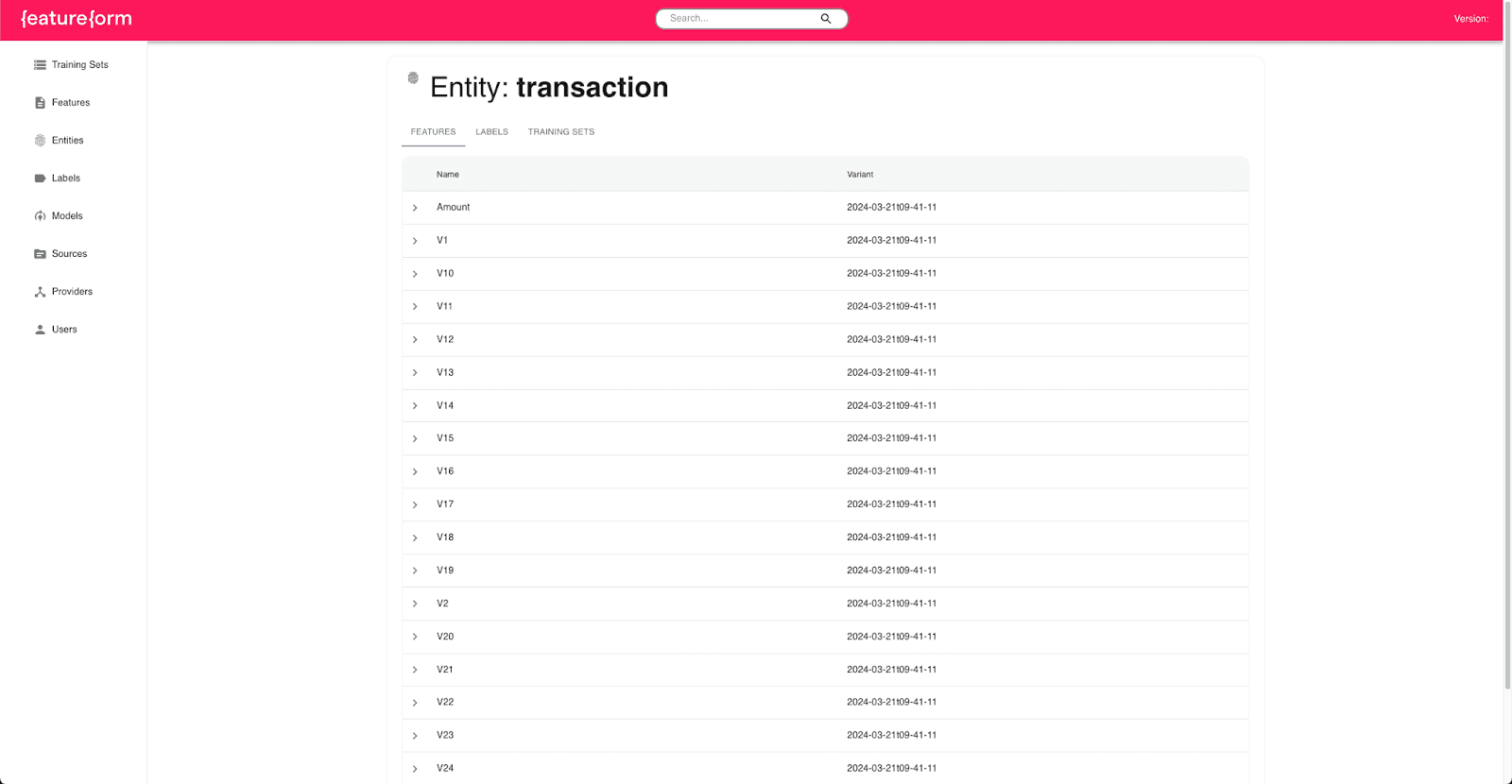This screenshot has height=784, width=1512.
Task: Expand the V10 row chevron
Action: [x=415, y=274]
